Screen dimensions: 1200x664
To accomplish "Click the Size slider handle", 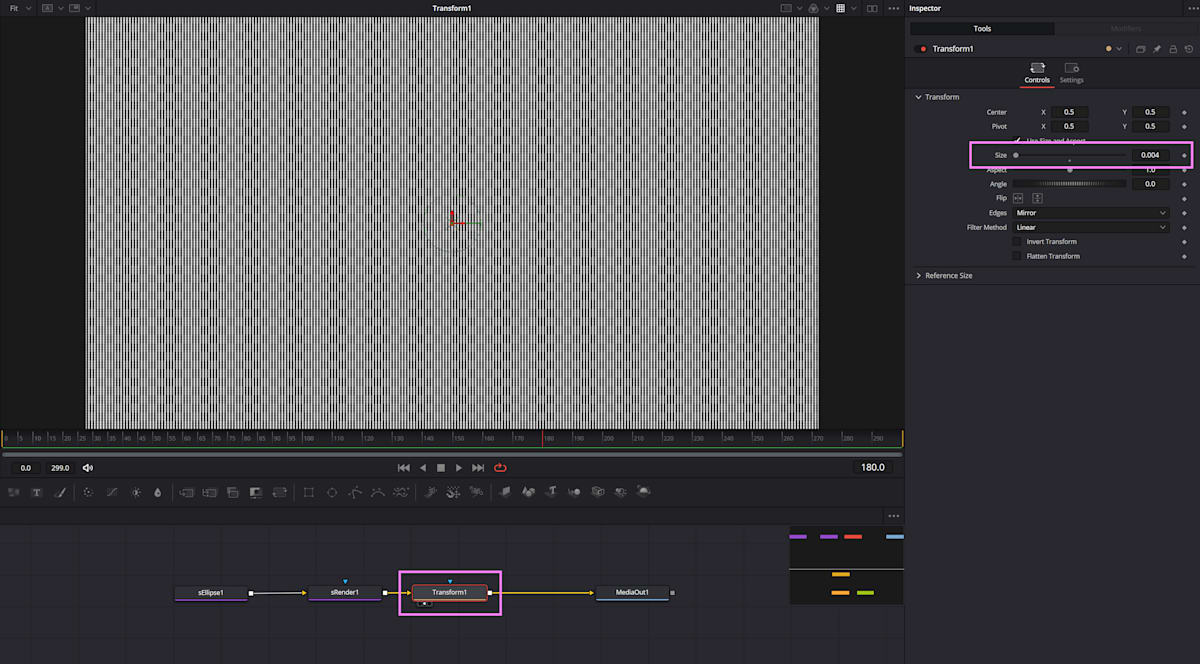I will pos(1016,155).
